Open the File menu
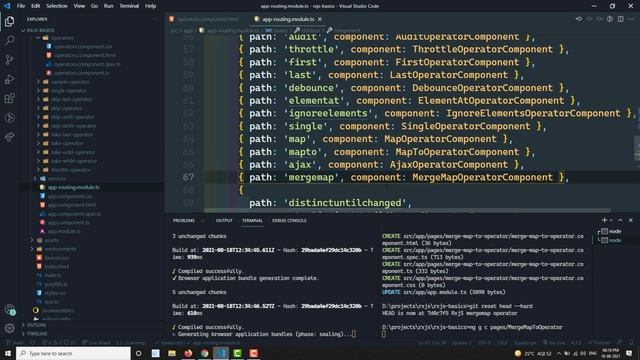This screenshot has width=640, height=360. coord(21,6)
